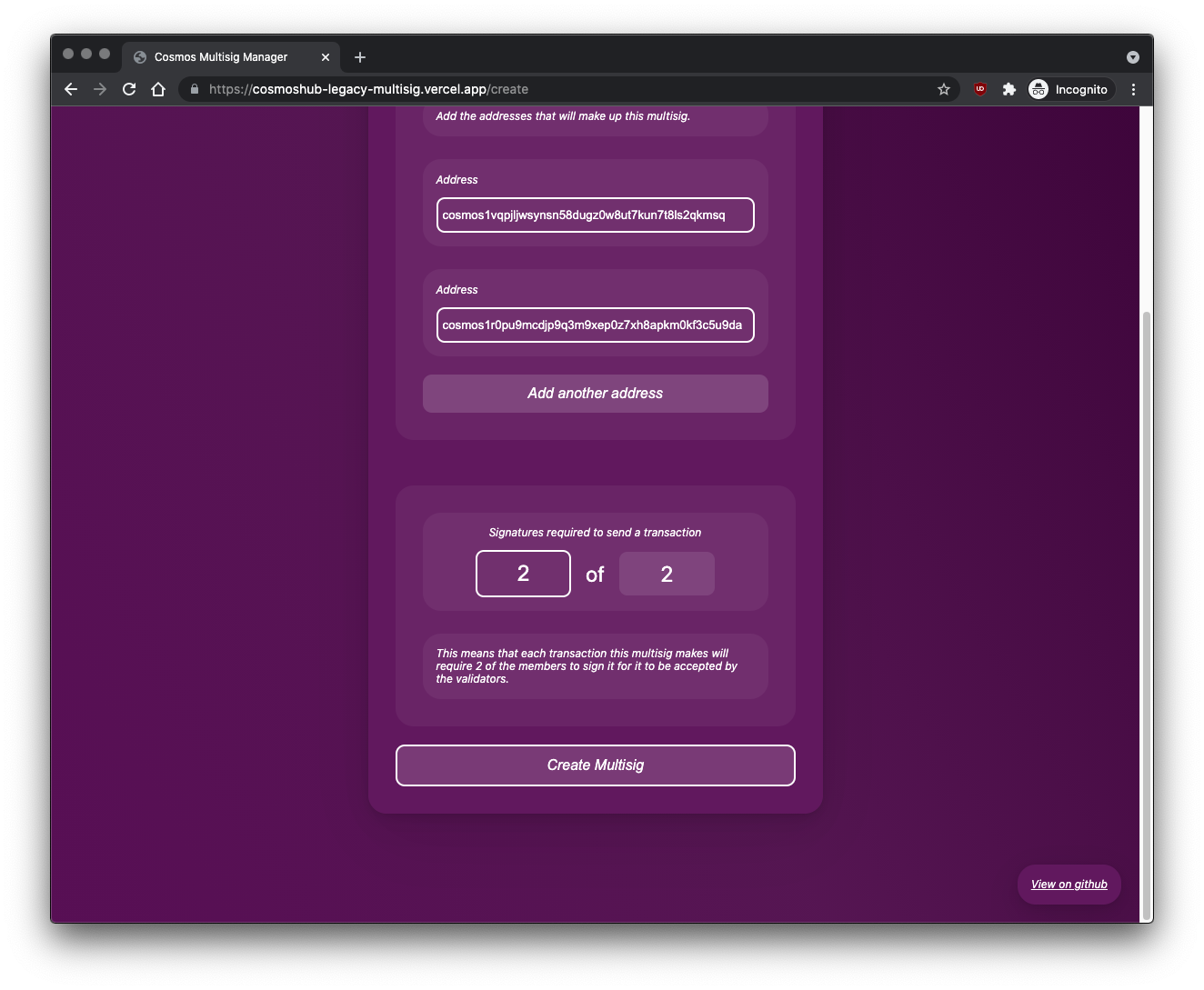Bookmark the page using the star icon
Screen dimensions: 1204x990
[943, 89]
